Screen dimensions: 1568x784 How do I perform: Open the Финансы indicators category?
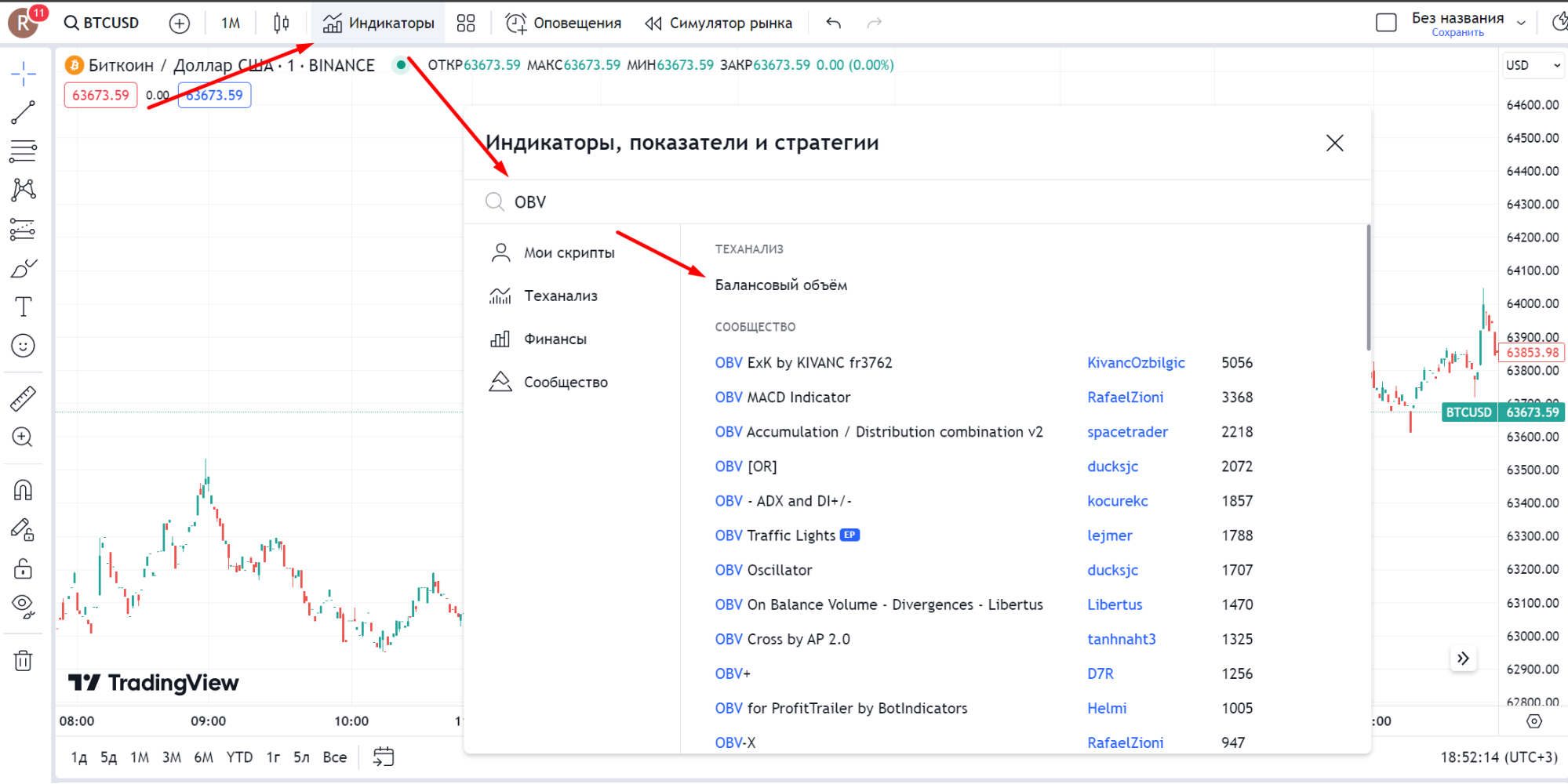[x=555, y=338]
